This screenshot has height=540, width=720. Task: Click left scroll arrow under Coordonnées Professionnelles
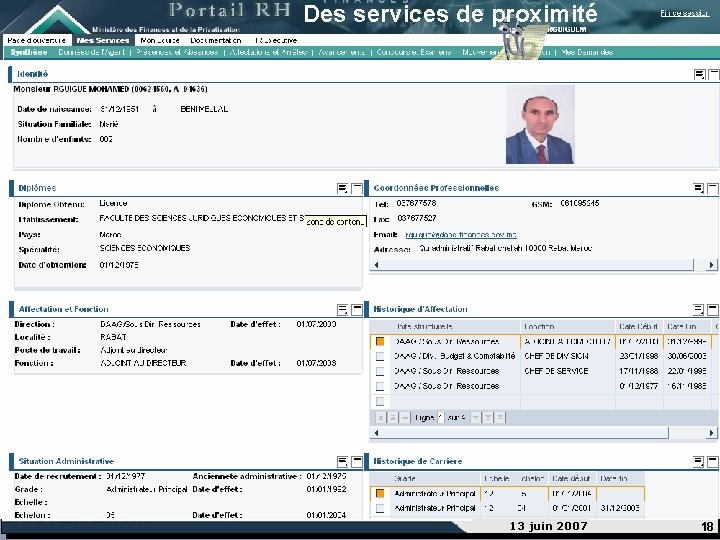(x=377, y=265)
